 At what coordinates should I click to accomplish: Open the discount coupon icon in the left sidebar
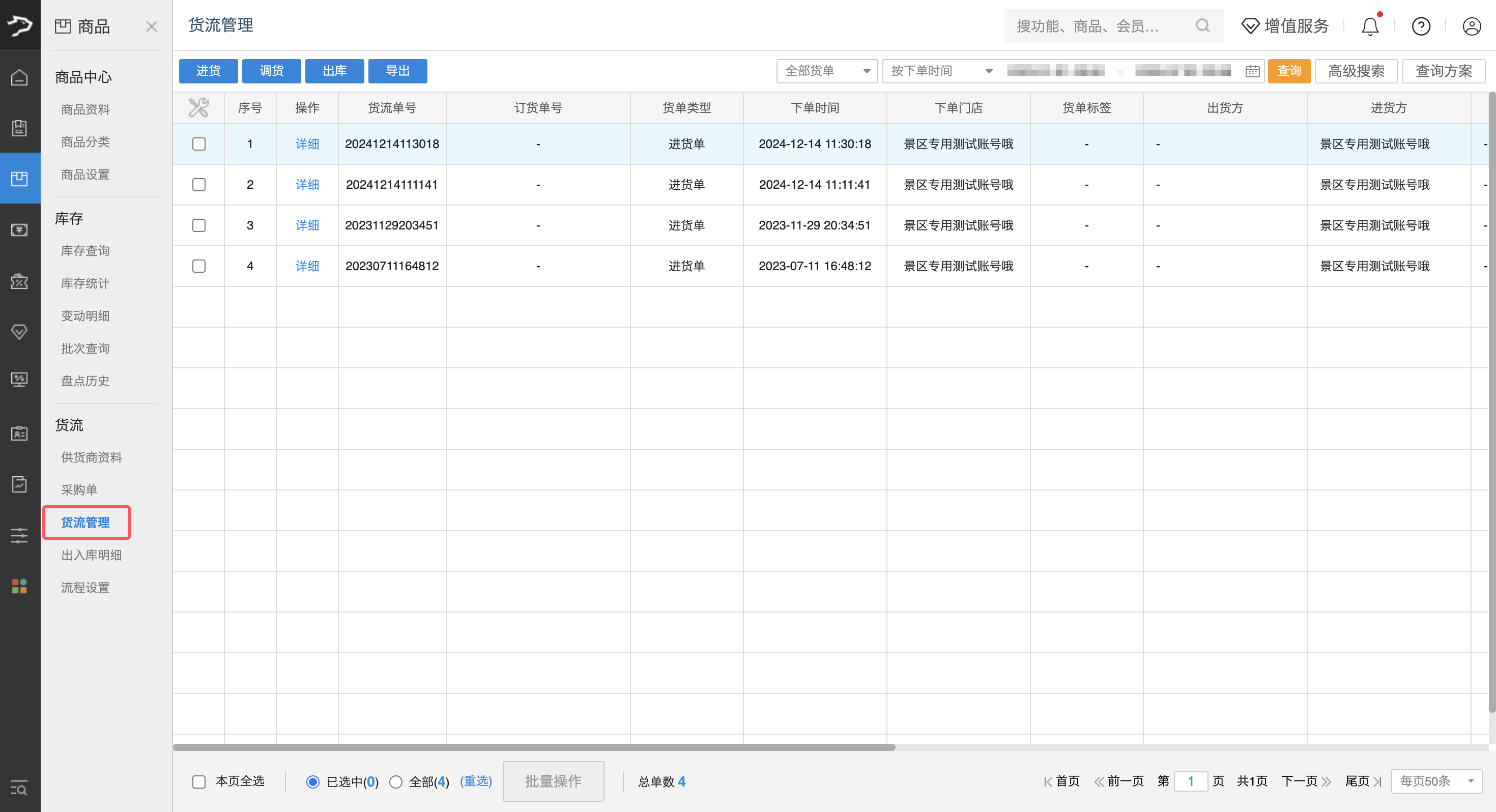pyautogui.click(x=19, y=281)
